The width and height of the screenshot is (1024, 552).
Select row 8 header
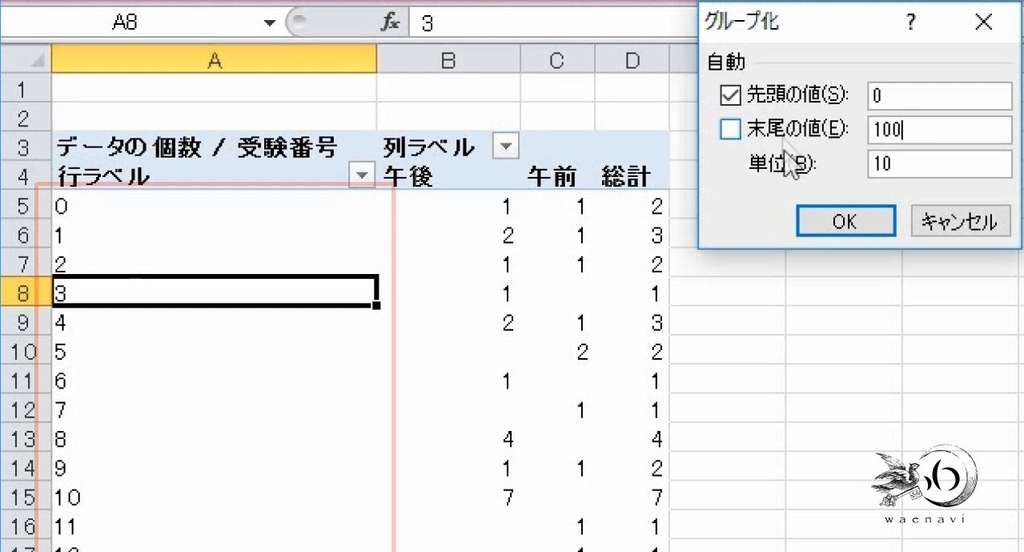pos(25,293)
